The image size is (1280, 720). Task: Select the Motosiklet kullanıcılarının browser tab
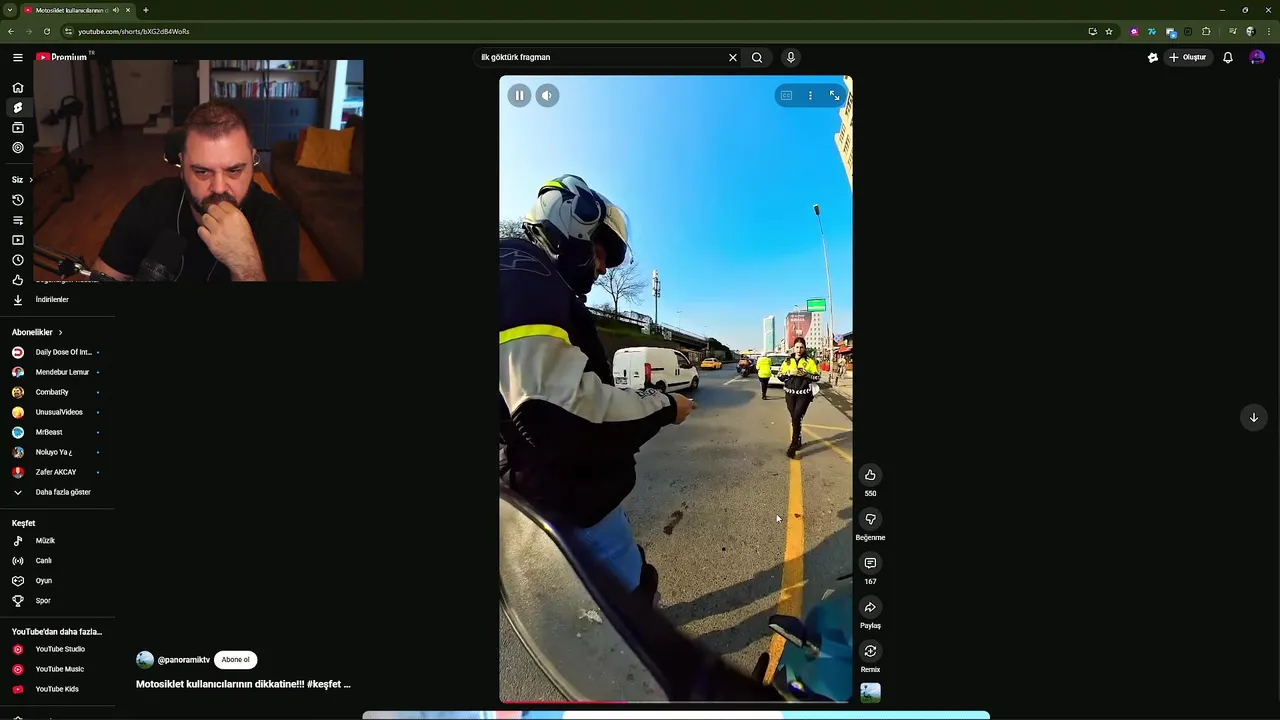click(x=76, y=10)
